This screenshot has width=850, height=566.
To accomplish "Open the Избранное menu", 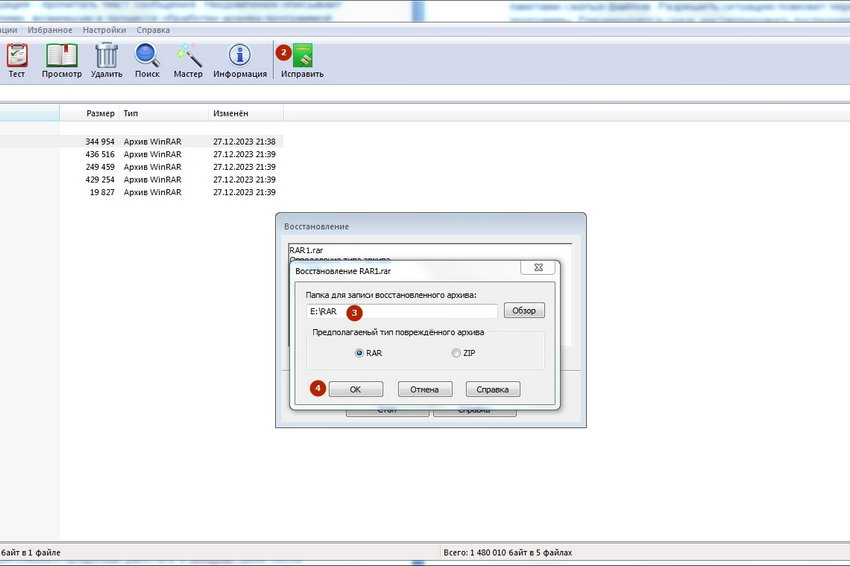I will click(x=50, y=30).
